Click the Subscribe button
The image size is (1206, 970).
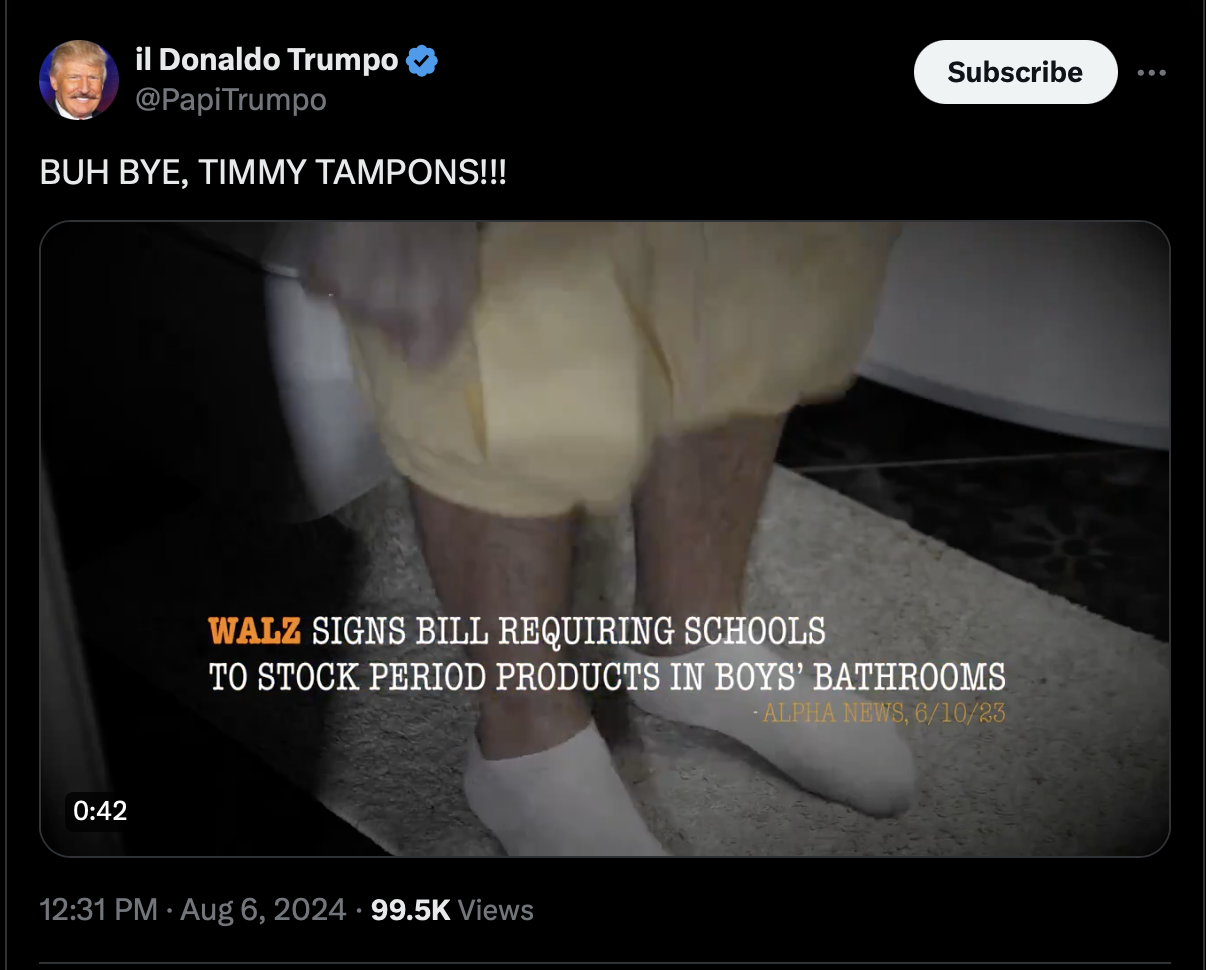1015,72
